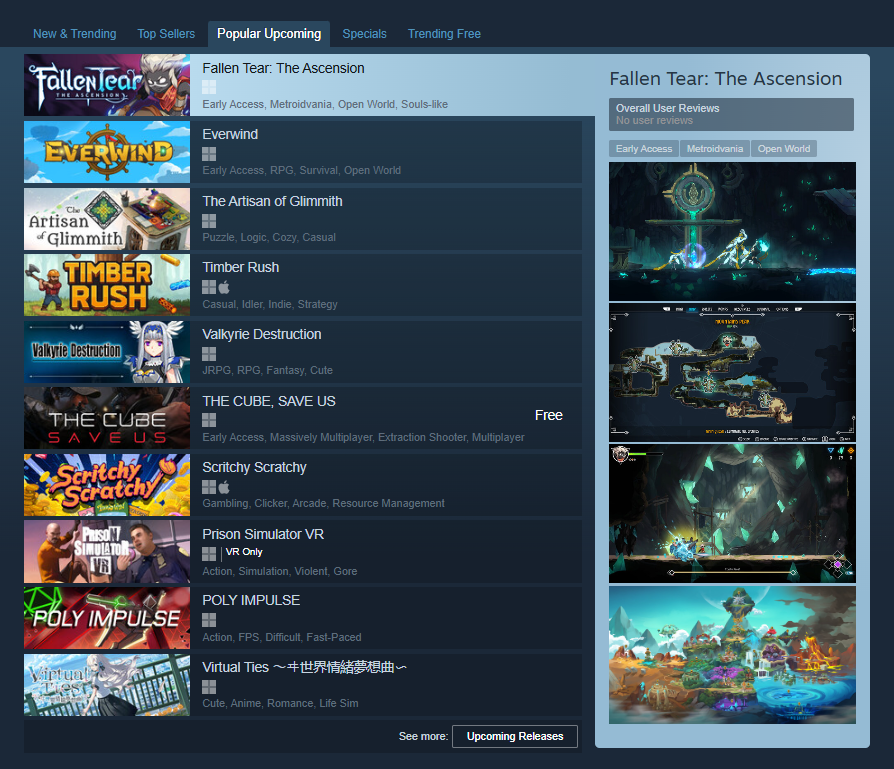Open the Fallen Tear capsule image

point(107,85)
